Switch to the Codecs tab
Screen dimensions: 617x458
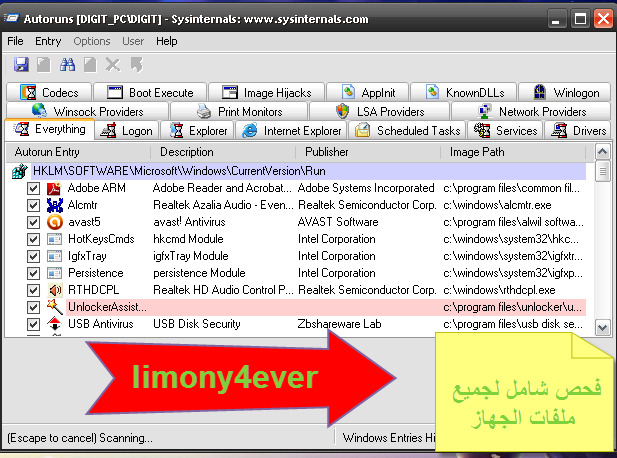coord(50,93)
